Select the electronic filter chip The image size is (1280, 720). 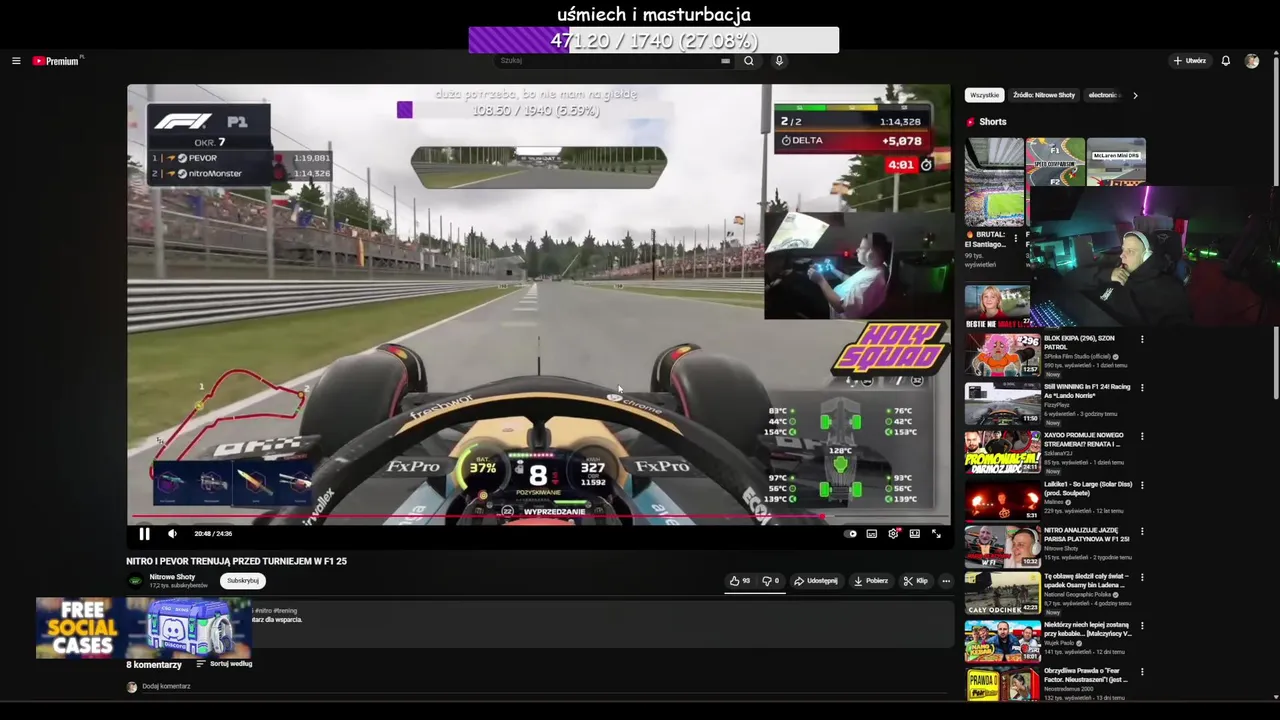point(1103,95)
